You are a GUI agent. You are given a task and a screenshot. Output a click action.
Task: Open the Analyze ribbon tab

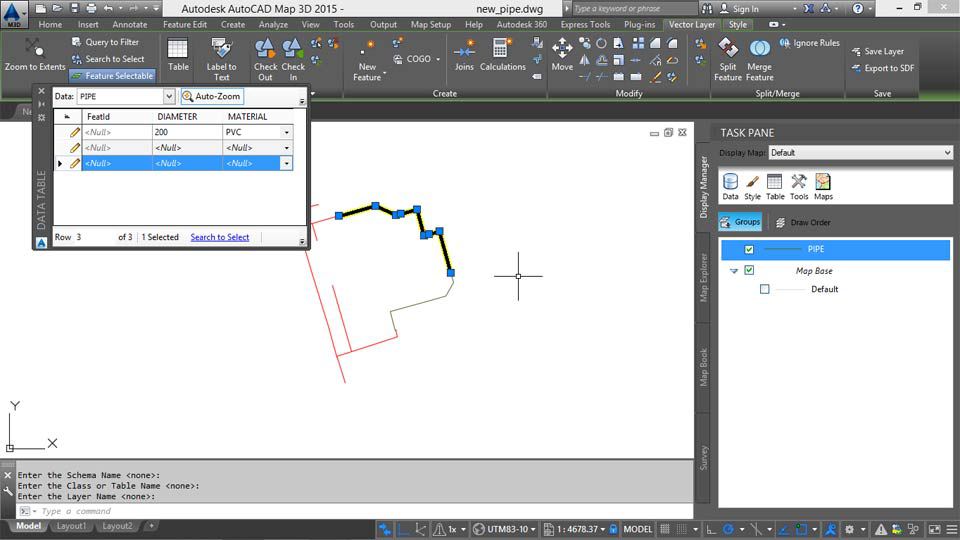pyautogui.click(x=273, y=24)
